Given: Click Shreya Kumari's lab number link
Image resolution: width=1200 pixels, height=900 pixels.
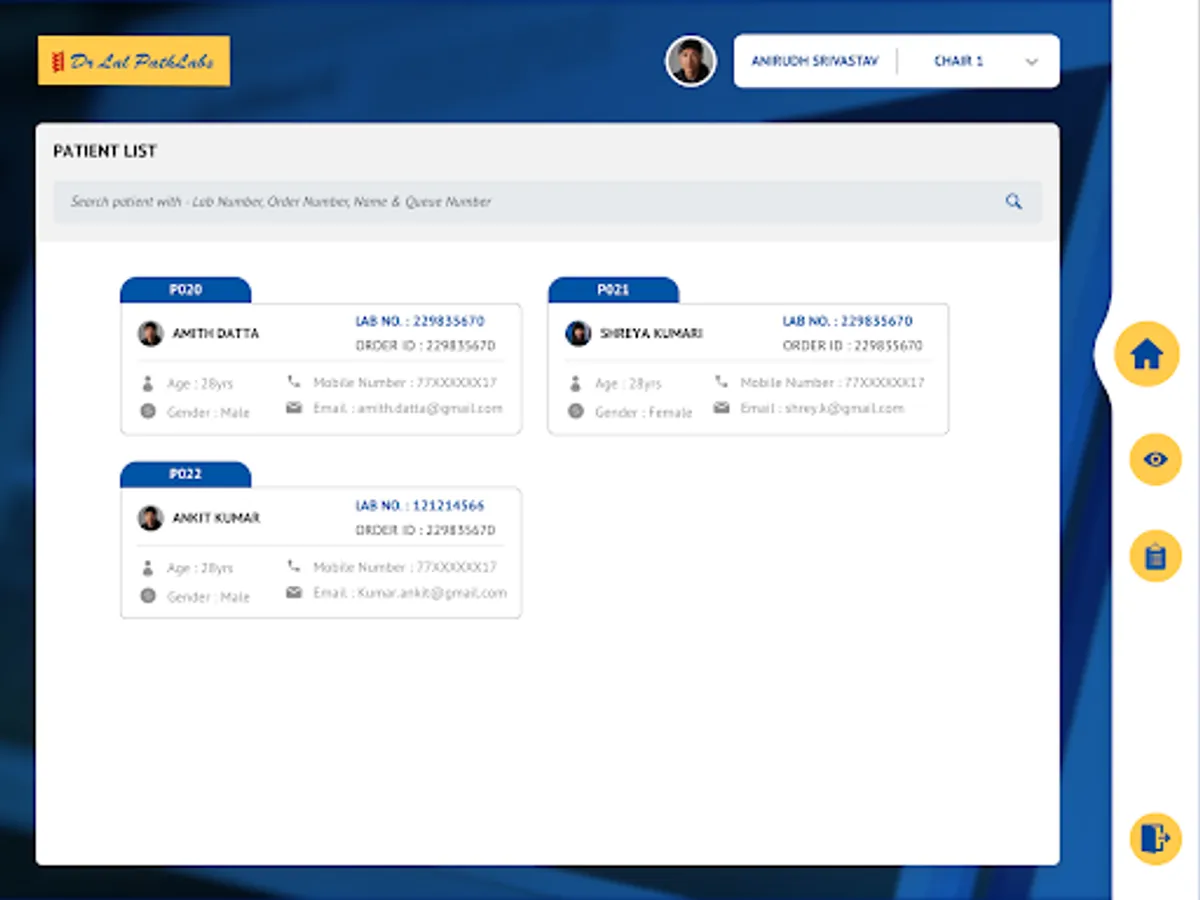Looking at the screenshot, I should [847, 321].
